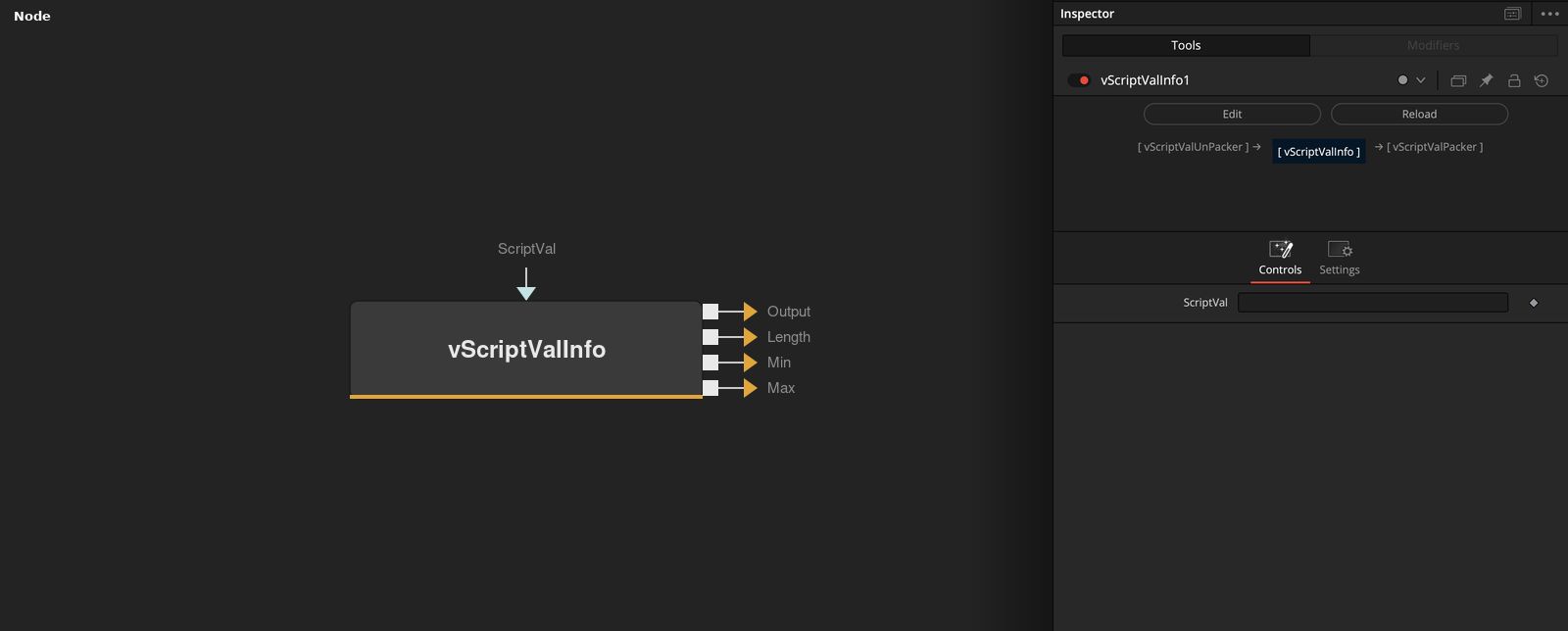Viewport: 1568px width, 631px height.
Task: Click the ScriptVal input field
Action: 1372,303
